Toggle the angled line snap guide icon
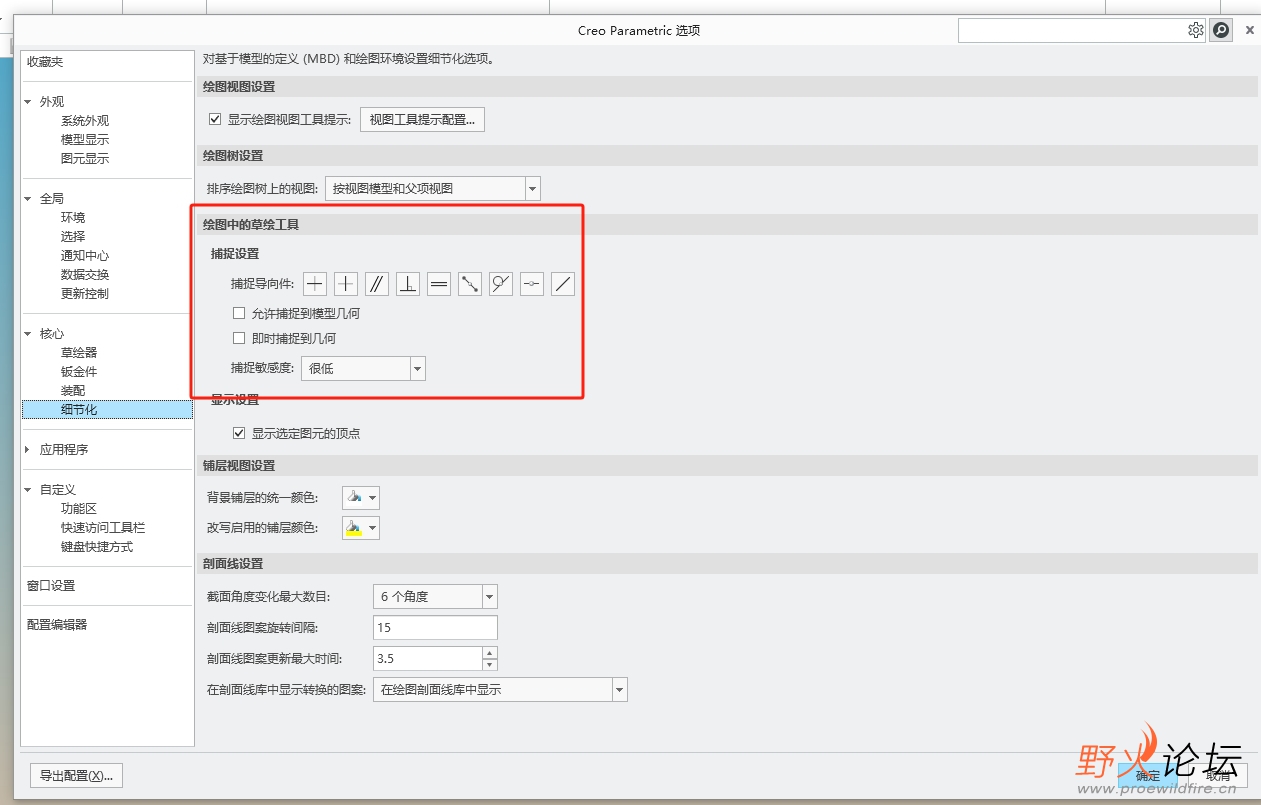 coord(563,284)
